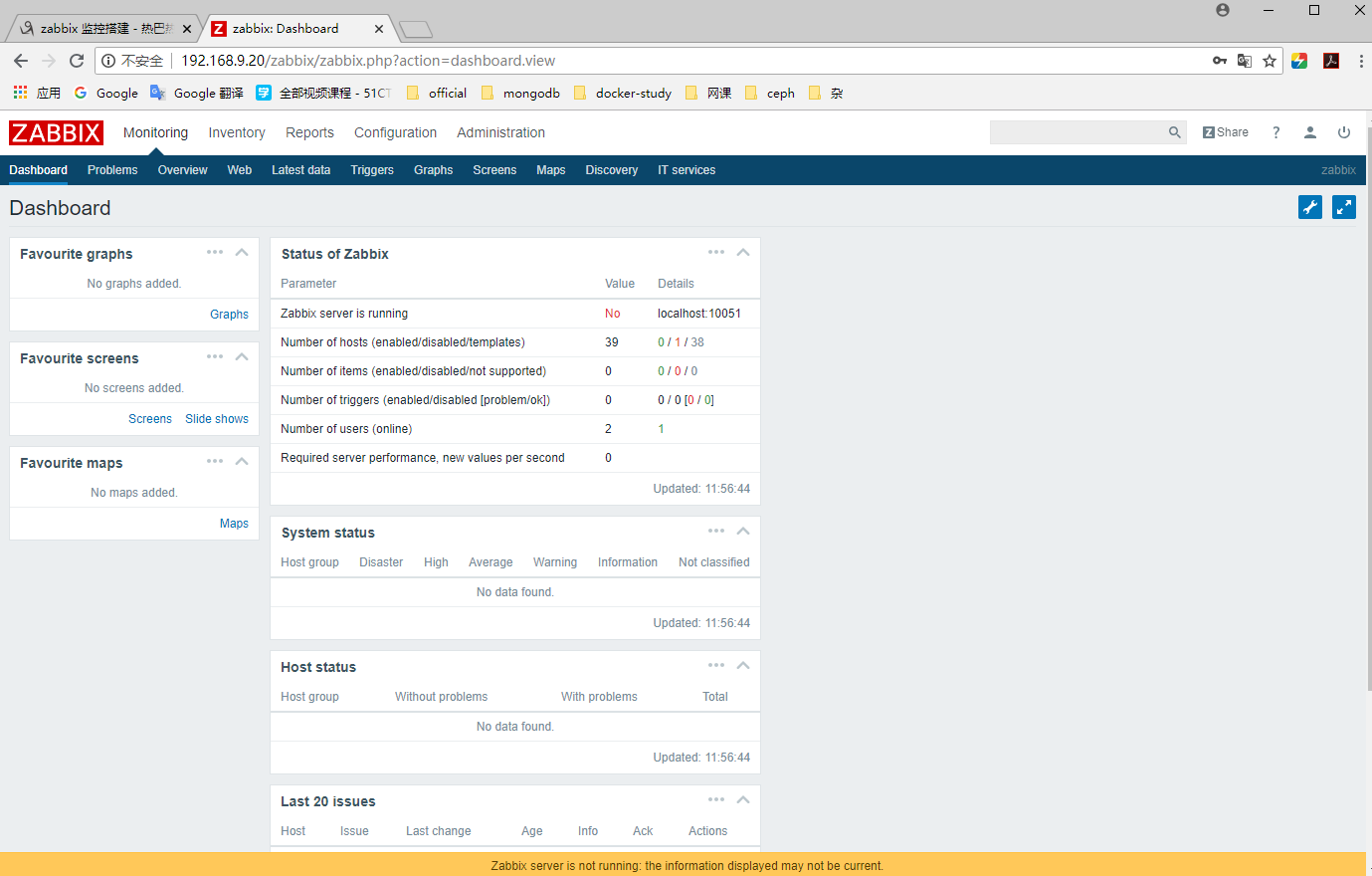Image resolution: width=1372 pixels, height=876 pixels.
Task: Reload the page with browser refresh icon
Action: pos(77,61)
